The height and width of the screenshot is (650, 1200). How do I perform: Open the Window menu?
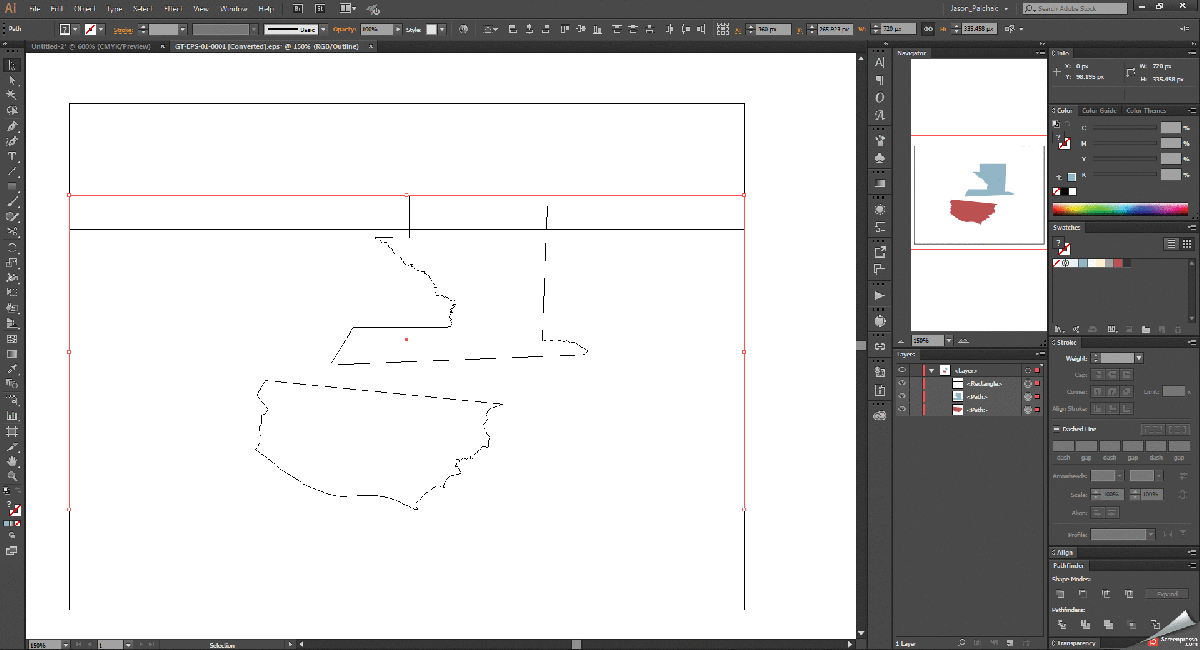click(233, 8)
